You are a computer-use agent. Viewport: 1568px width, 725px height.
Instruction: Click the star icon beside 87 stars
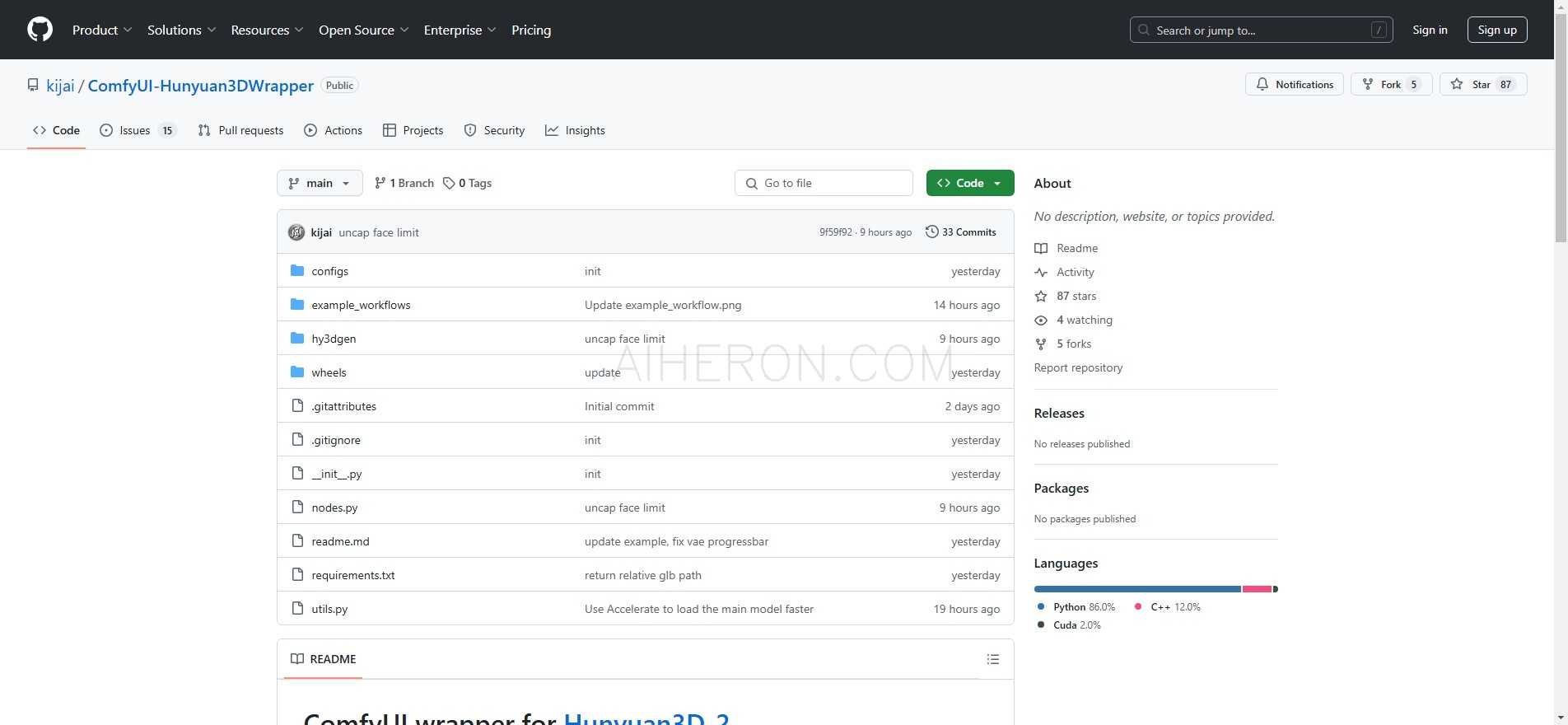click(1041, 296)
